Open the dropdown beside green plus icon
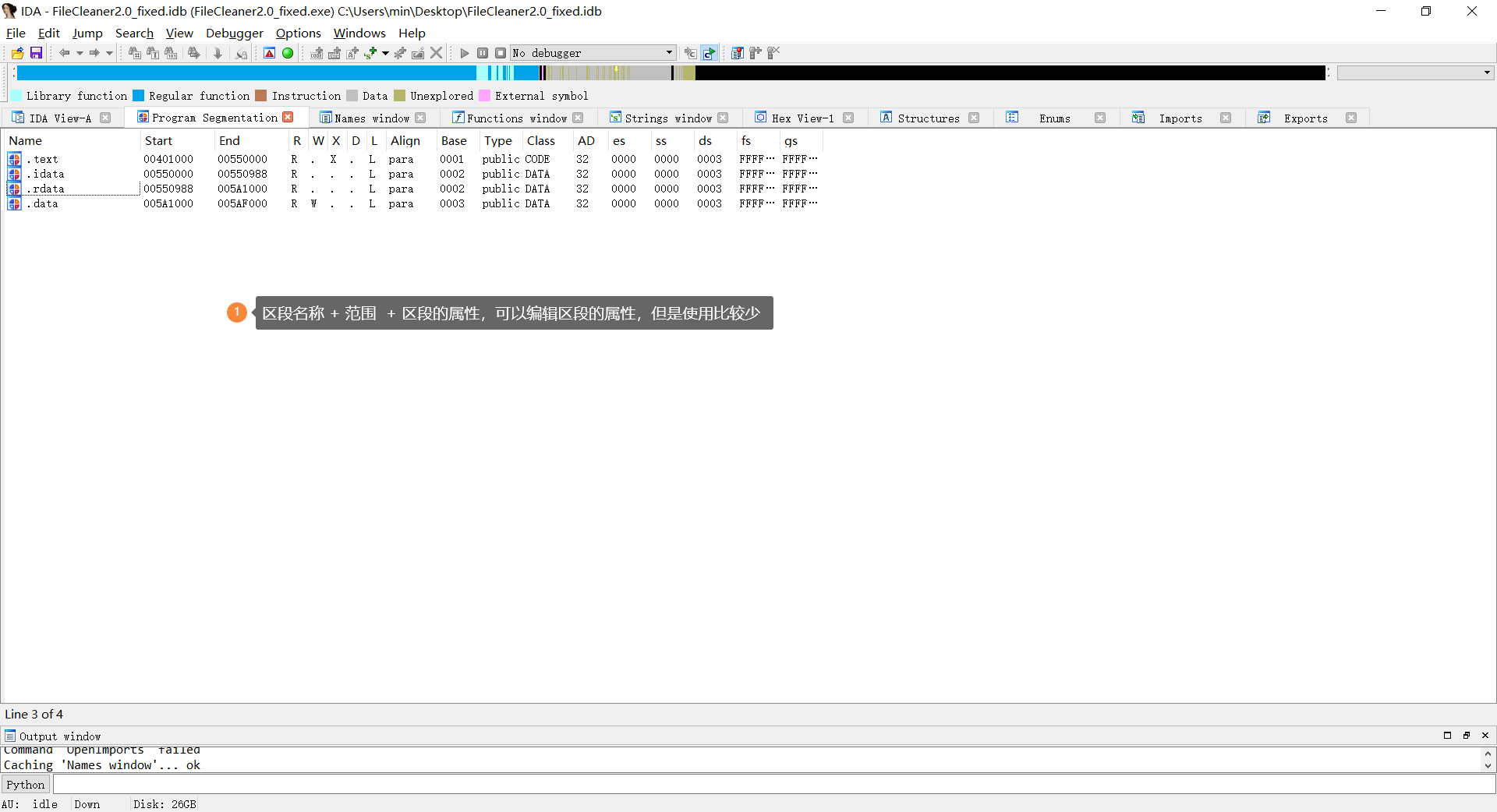The image size is (1497, 812). point(385,53)
